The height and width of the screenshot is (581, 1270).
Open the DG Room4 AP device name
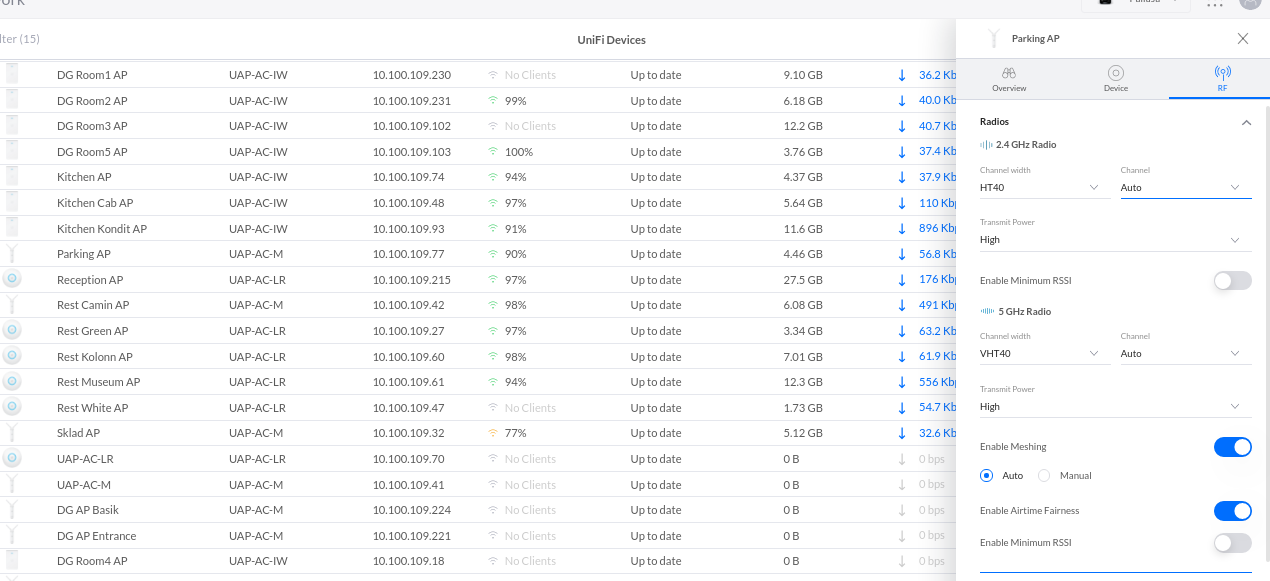(92, 561)
